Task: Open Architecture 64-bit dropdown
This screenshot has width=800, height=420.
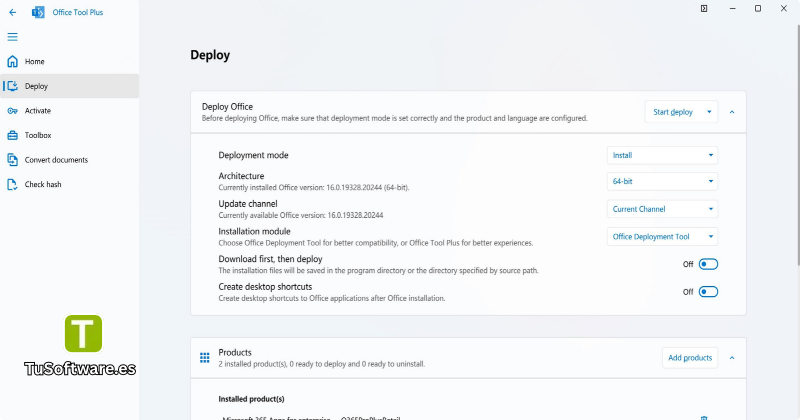Action: [662, 181]
